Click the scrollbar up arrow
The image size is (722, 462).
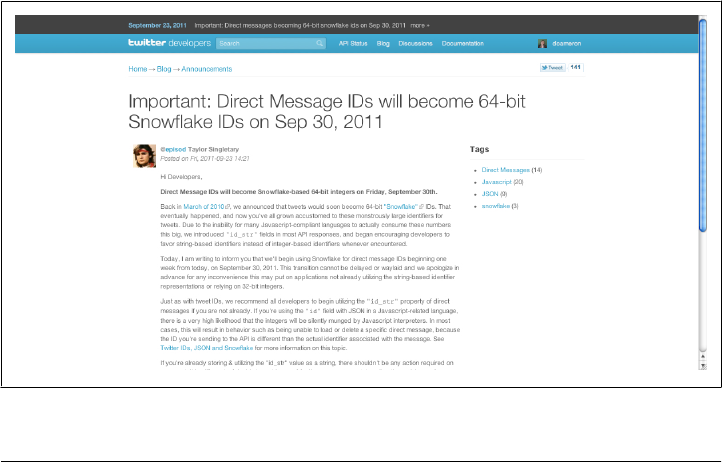click(703, 357)
